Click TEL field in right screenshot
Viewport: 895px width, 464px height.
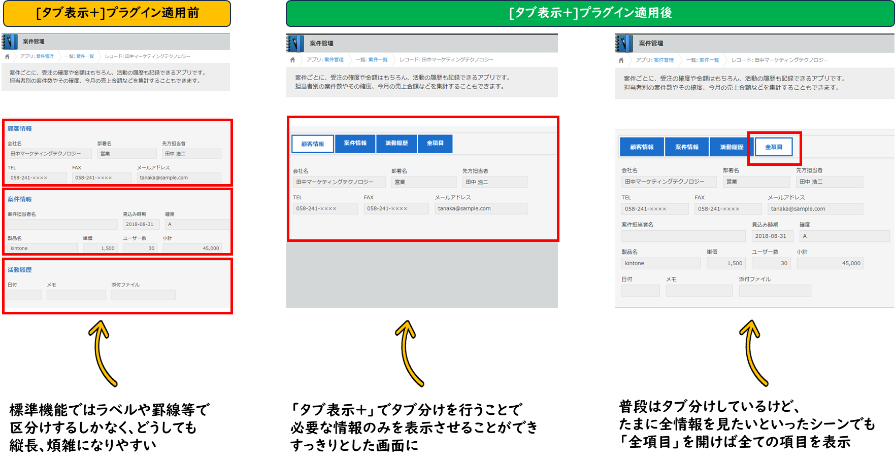pos(655,209)
